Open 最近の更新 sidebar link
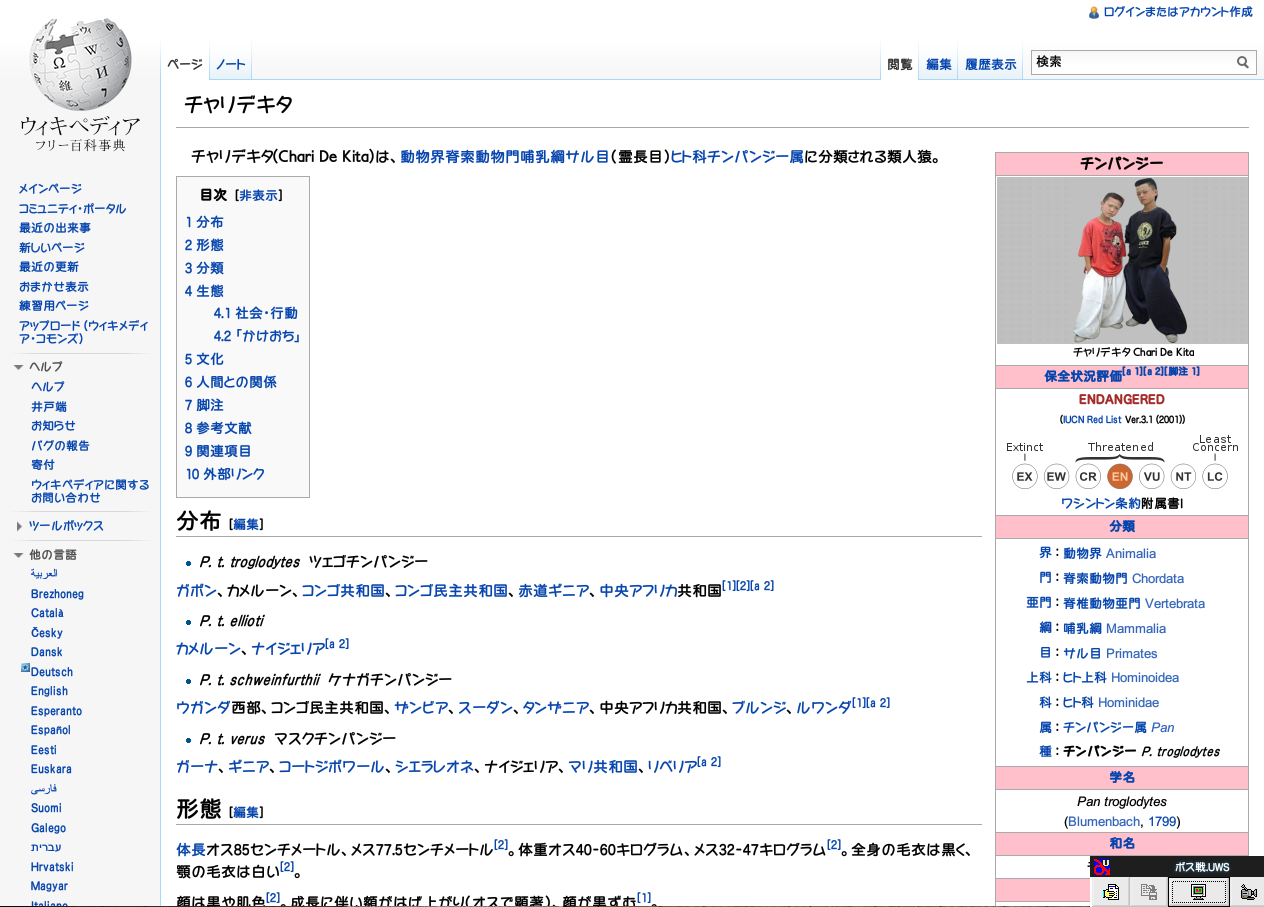The image size is (1264, 907). pyautogui.click(x=48, y=267)
